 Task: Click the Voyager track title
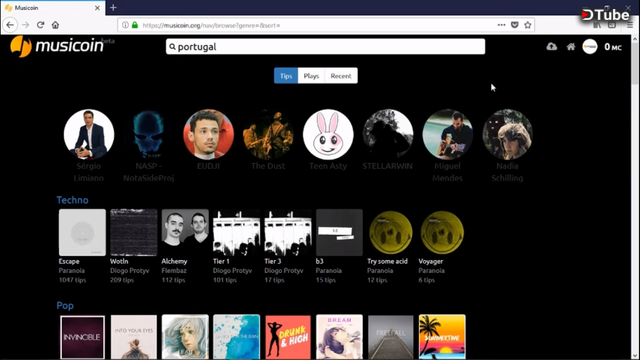click(x=431, y=261)
